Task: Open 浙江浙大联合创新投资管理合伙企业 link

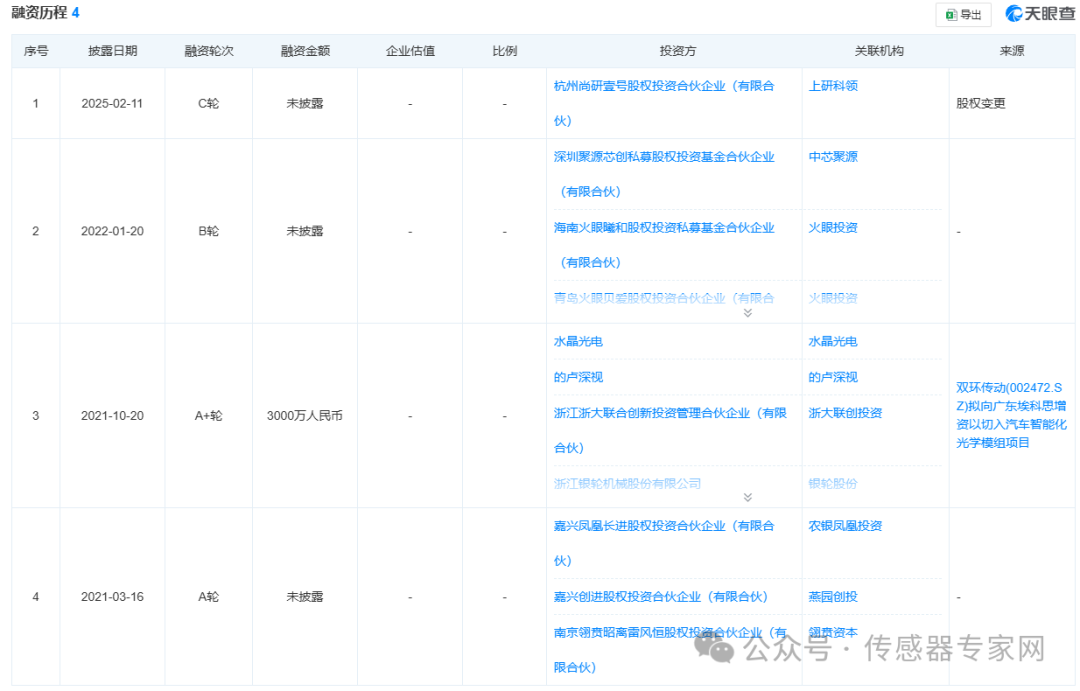Action: tap(670, 431)
